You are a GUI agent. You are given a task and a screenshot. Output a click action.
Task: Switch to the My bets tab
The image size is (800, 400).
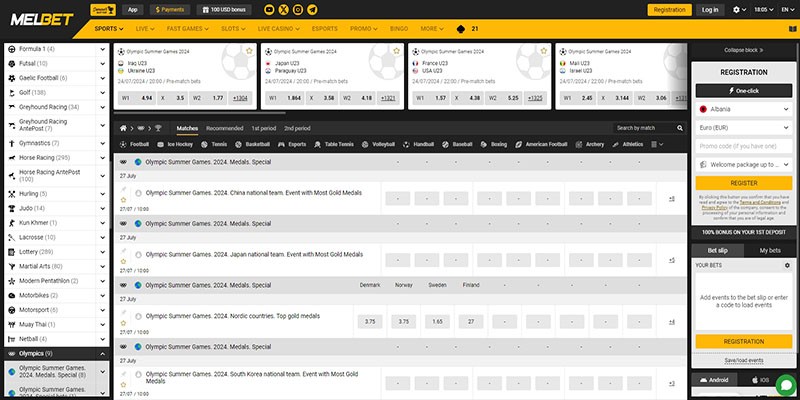(770, 251)
